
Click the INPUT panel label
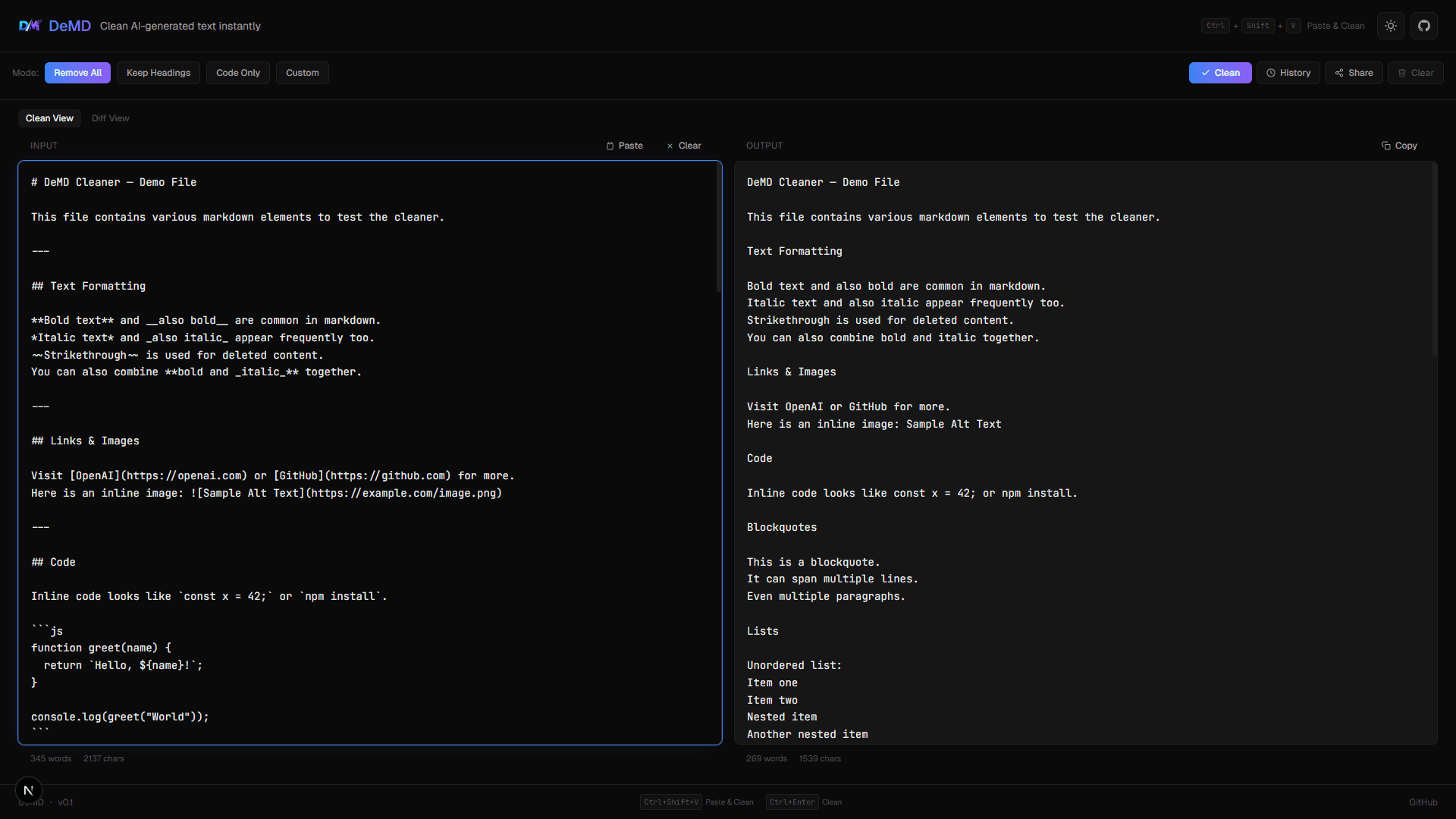(44, 146)
